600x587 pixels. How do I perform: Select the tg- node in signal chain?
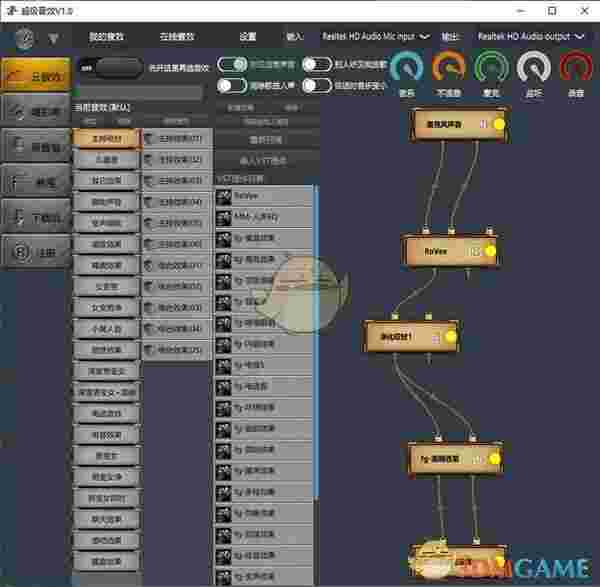(x=455, y=459)
